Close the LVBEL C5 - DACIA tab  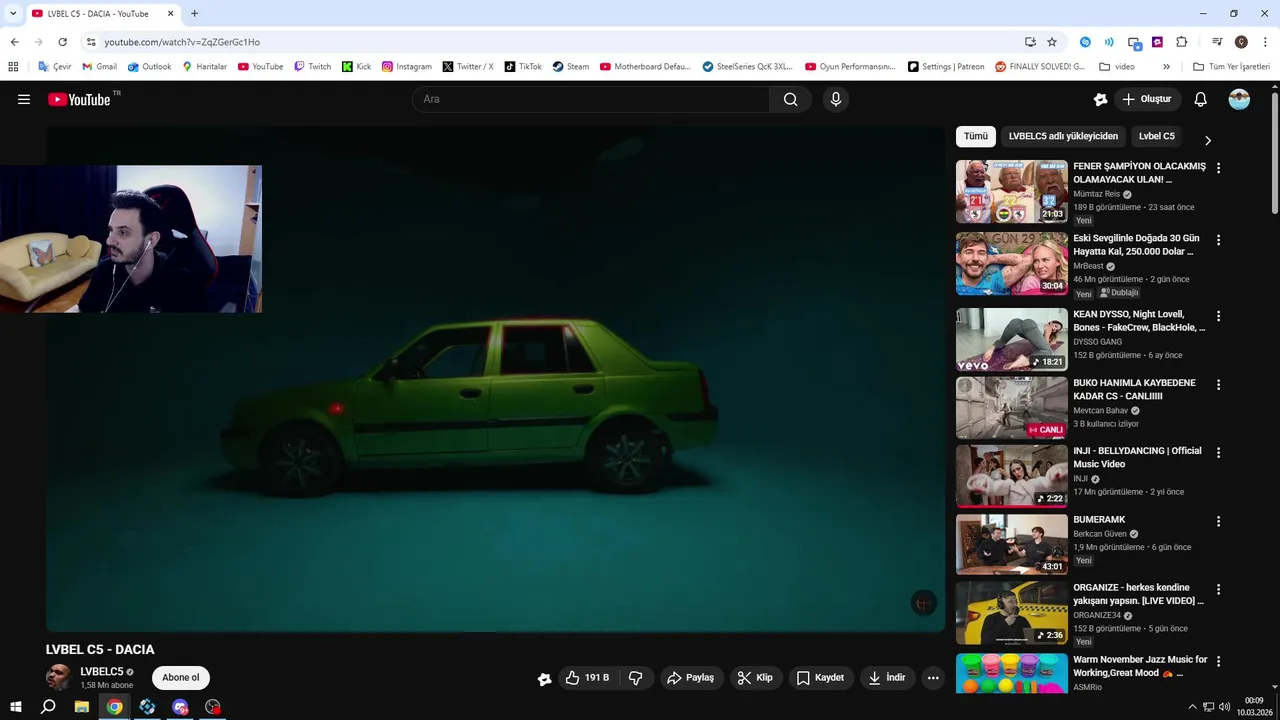170,14
